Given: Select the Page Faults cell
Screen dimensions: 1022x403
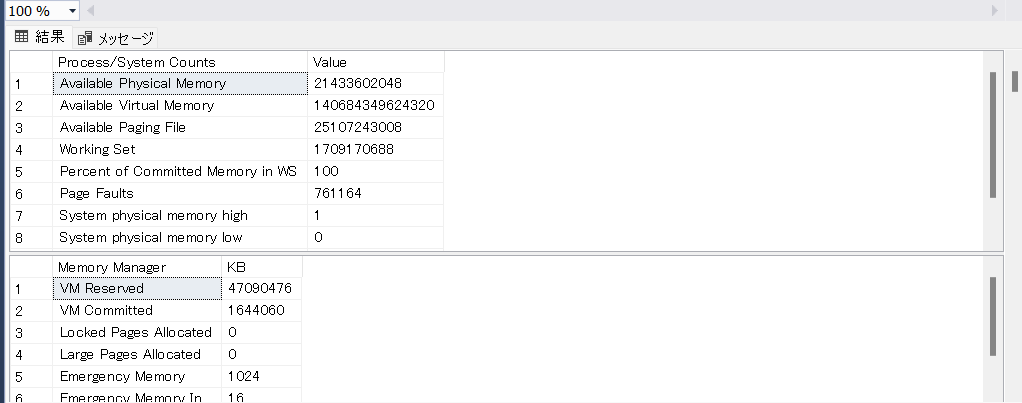Looking at the screenshot, I should click(180, 194).
